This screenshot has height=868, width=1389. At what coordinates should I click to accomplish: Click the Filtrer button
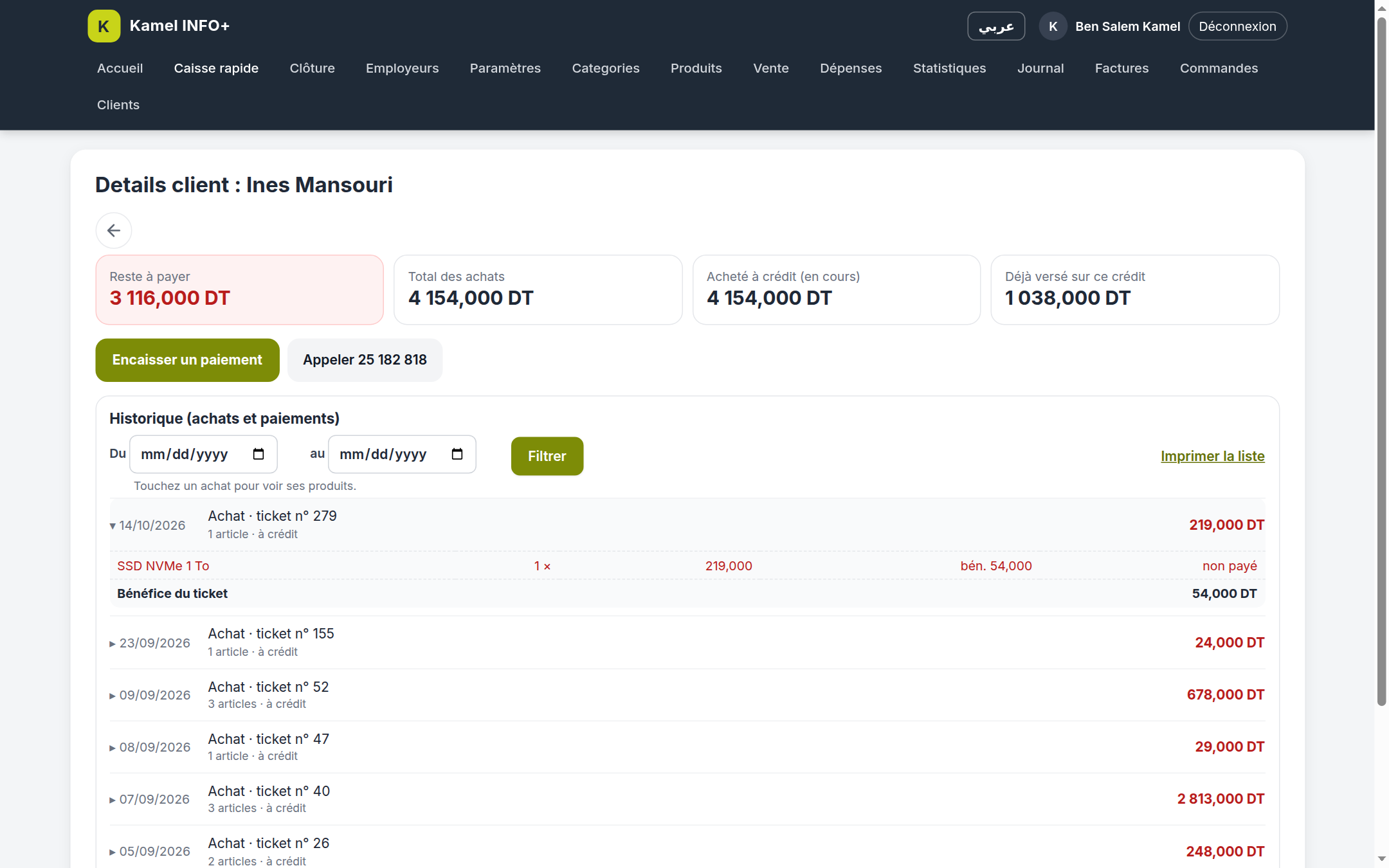(547, 456)
